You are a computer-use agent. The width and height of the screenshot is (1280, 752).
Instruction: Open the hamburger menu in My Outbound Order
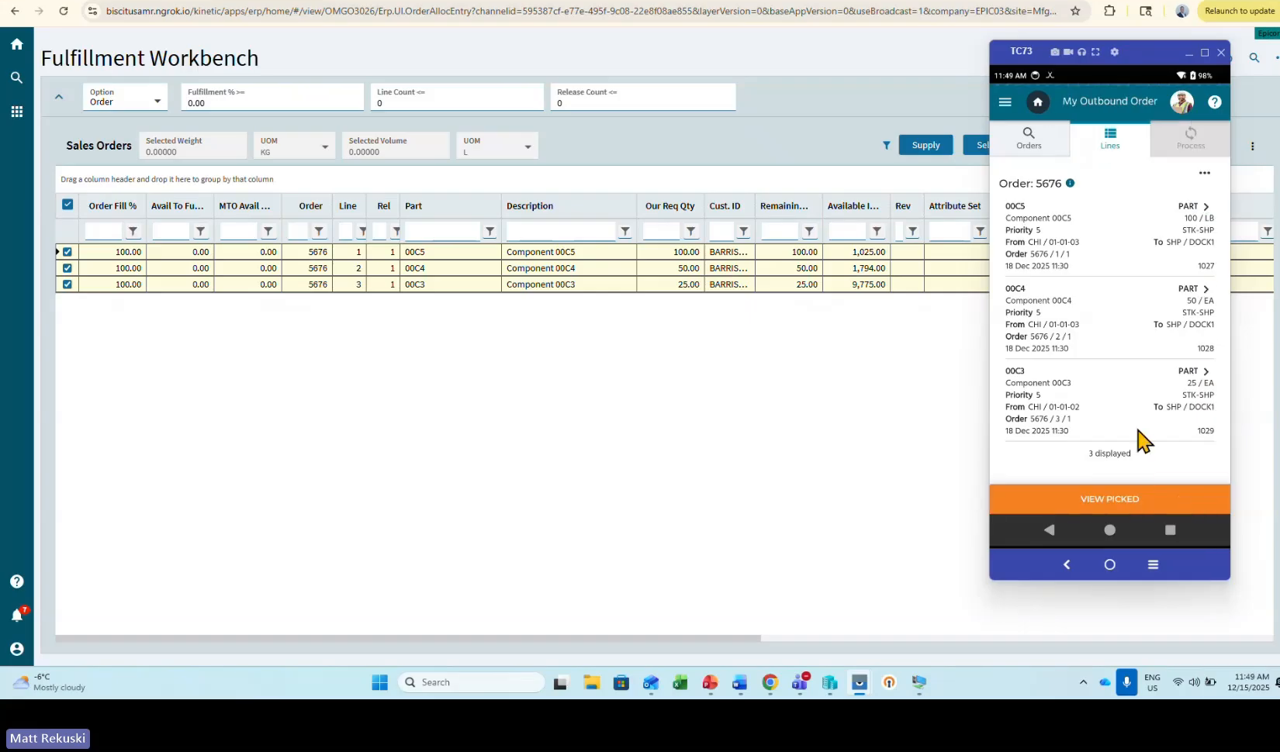[x=1005, y=102]
